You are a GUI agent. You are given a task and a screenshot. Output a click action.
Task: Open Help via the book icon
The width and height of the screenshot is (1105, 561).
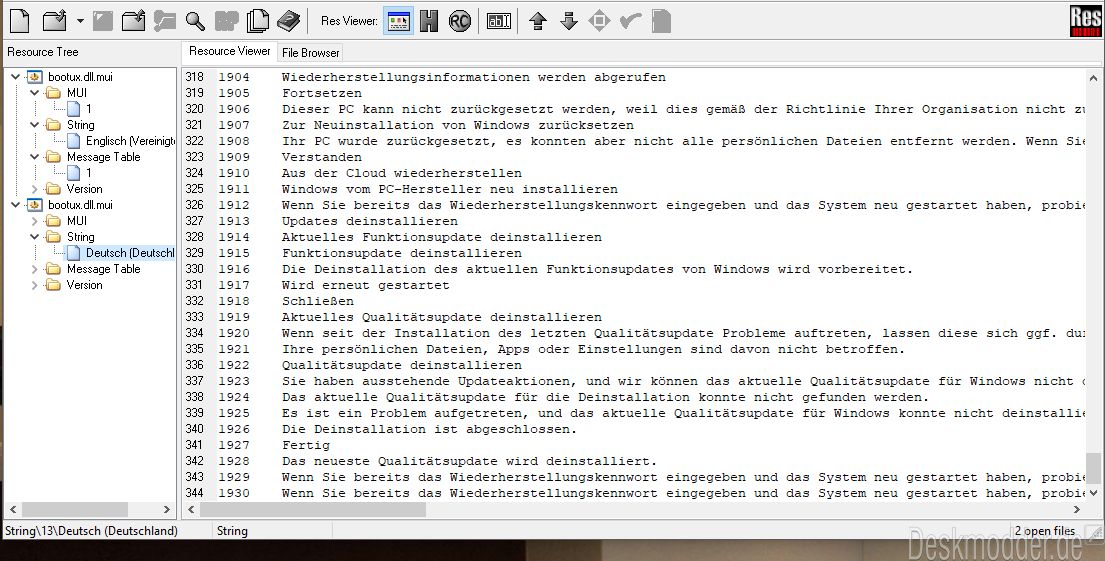click(x=288, y=21)
